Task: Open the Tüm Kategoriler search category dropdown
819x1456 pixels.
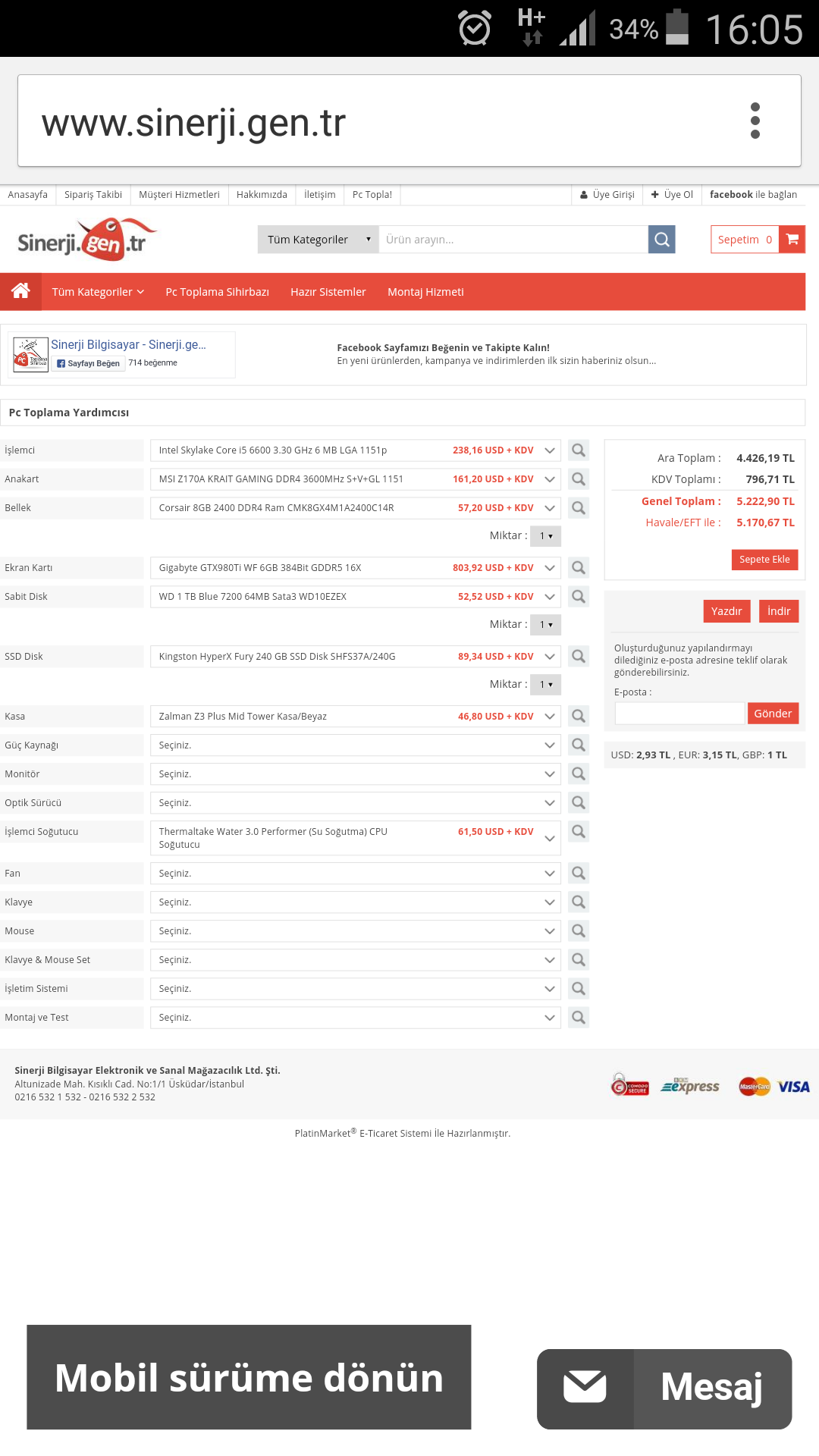Action: point(318,240)
